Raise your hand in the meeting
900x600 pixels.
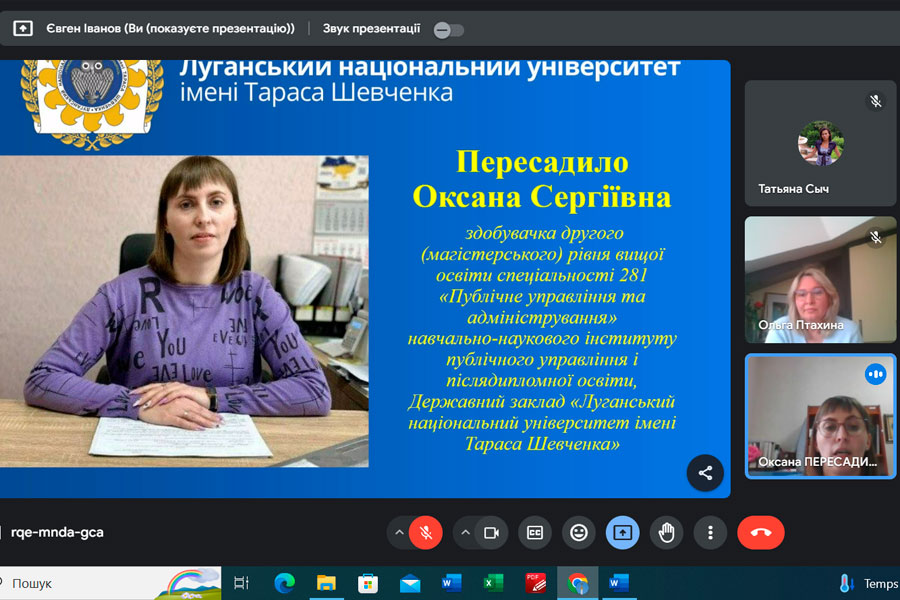coord(666,533)
